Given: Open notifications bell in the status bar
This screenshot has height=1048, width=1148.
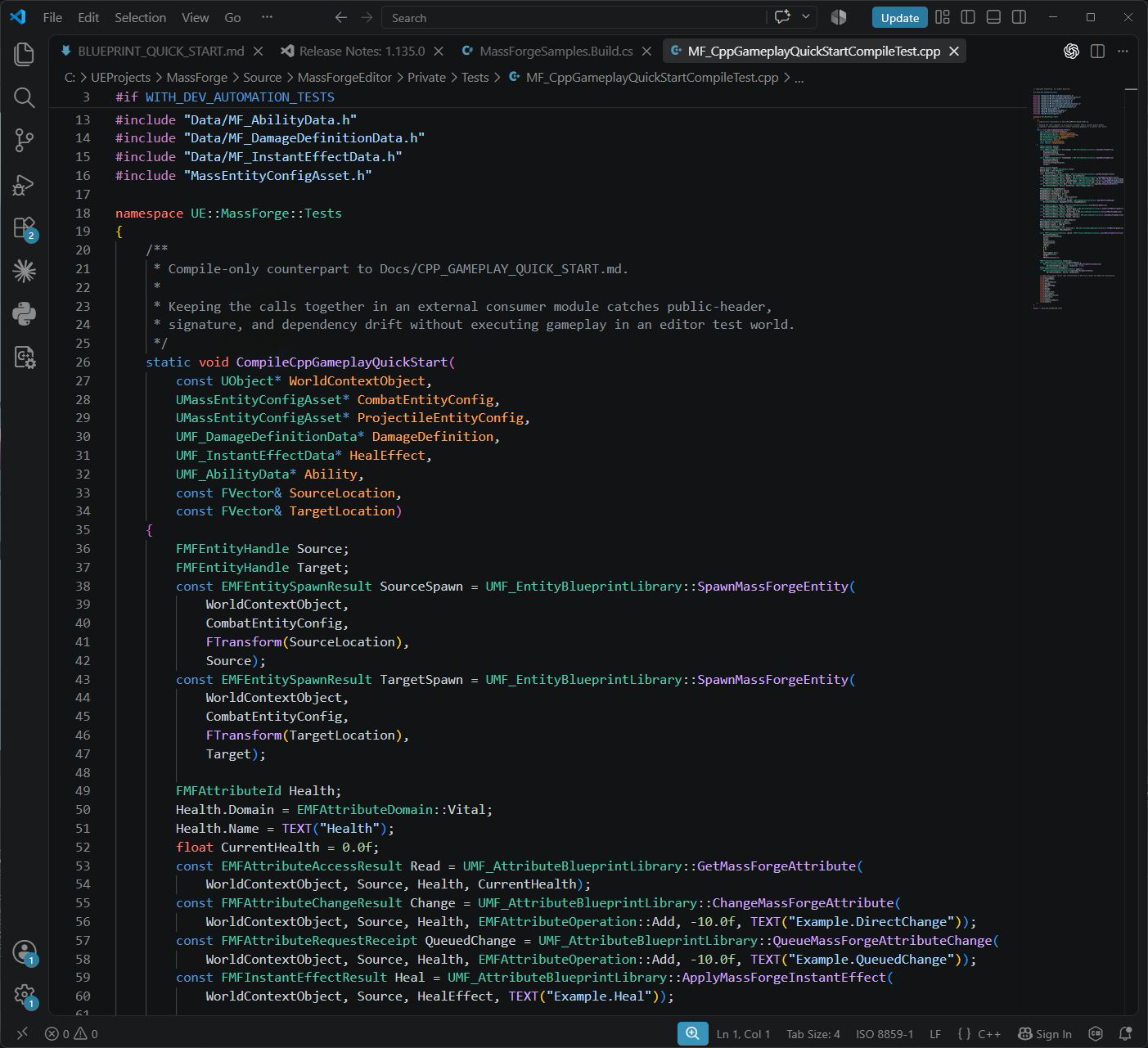Looking at the screenshot, I should (1125, 1033).
